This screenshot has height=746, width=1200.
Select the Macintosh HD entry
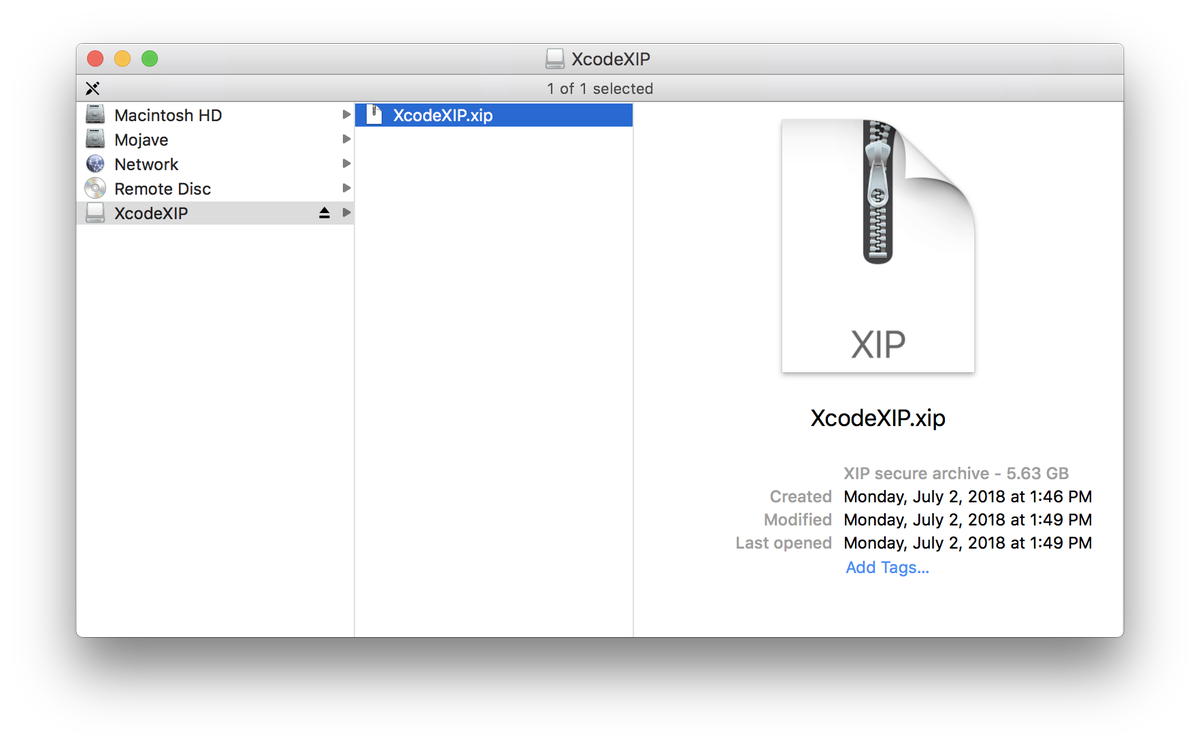click(215, 115)
